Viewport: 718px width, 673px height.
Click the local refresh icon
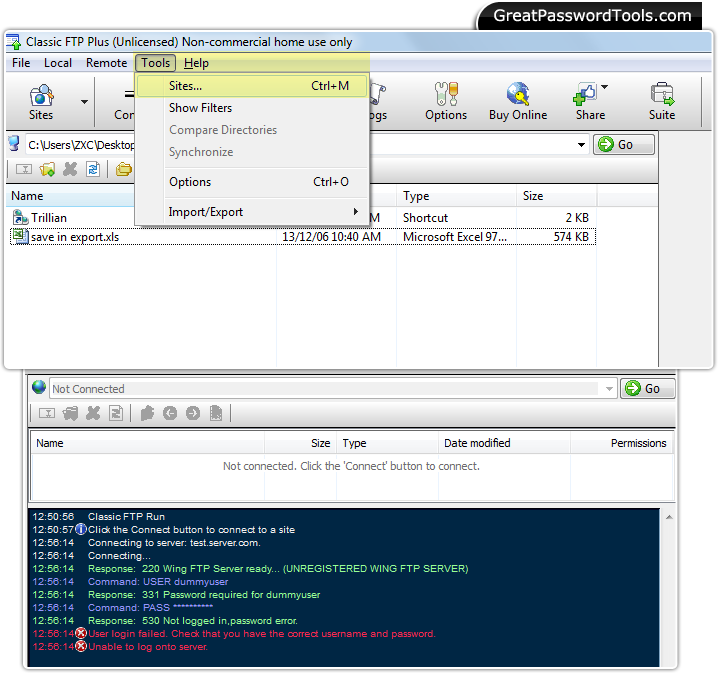click(x=93, y=169)
